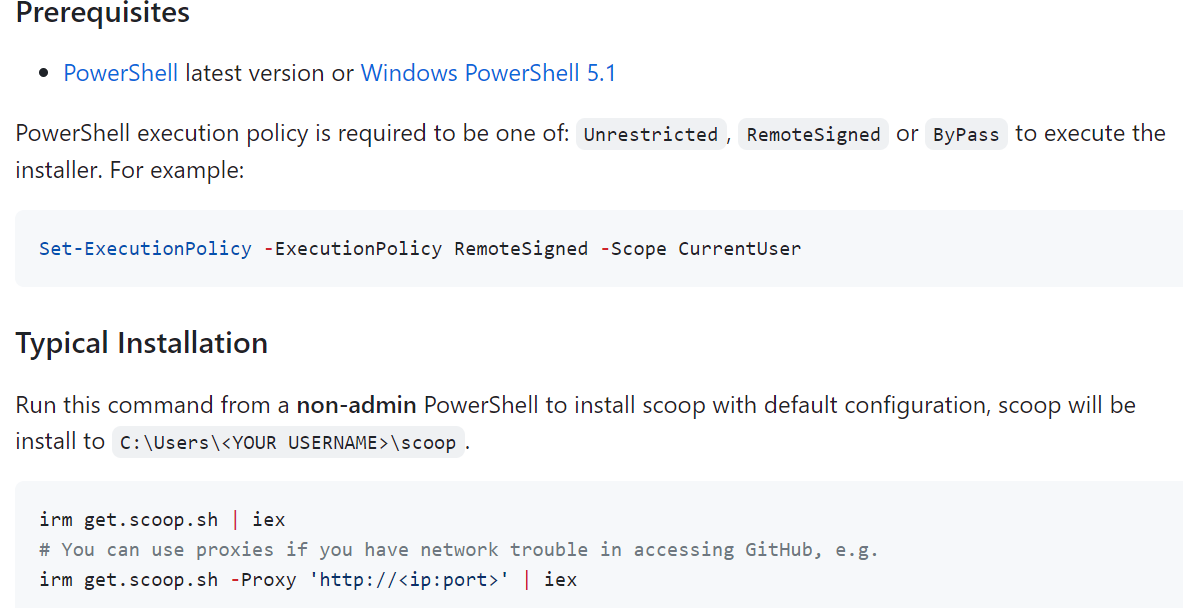The image size is (1183, 608).
Task: Click the Typical Installation heading
Action: [x=141, y=343]
